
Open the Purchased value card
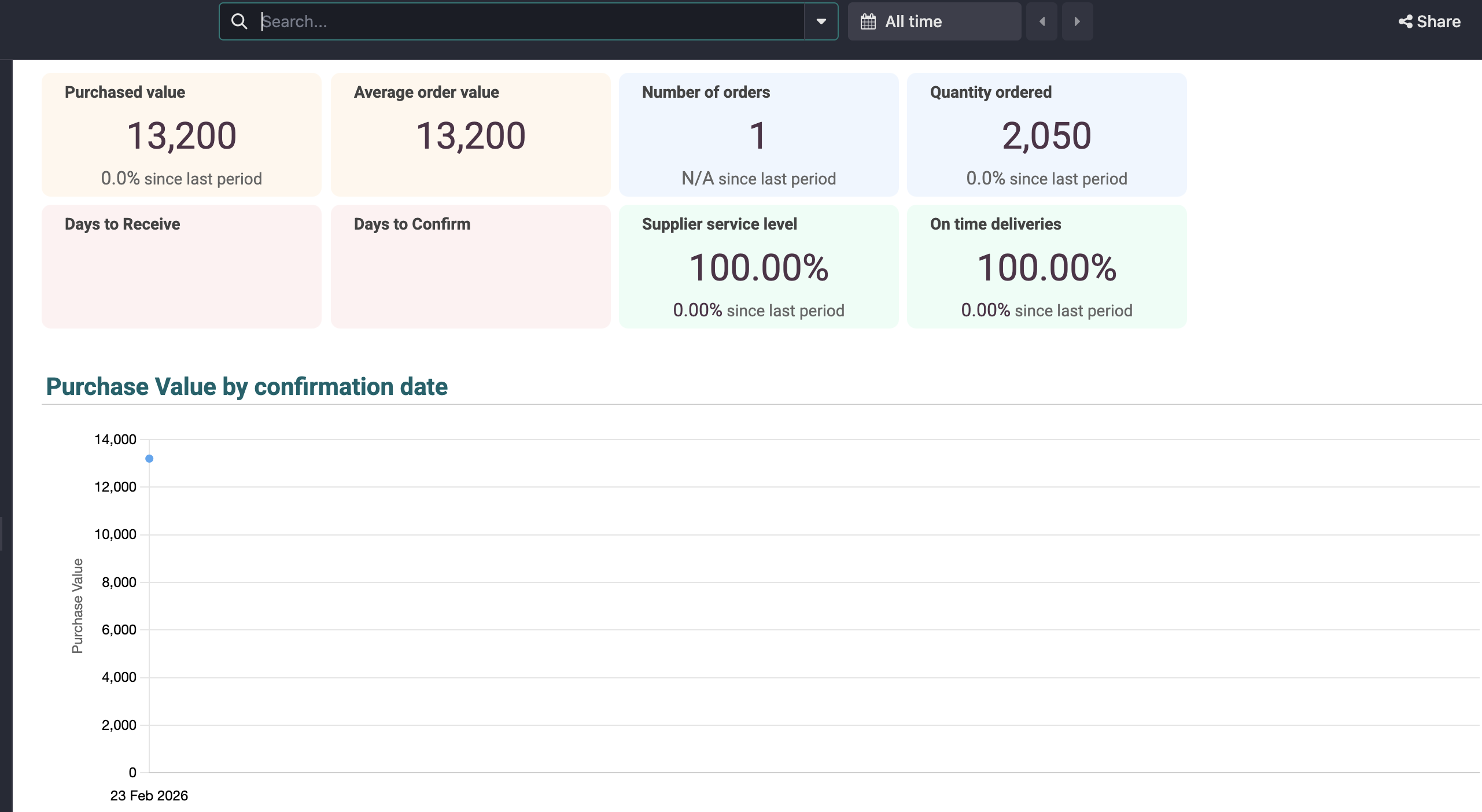(x=182, y=135)
